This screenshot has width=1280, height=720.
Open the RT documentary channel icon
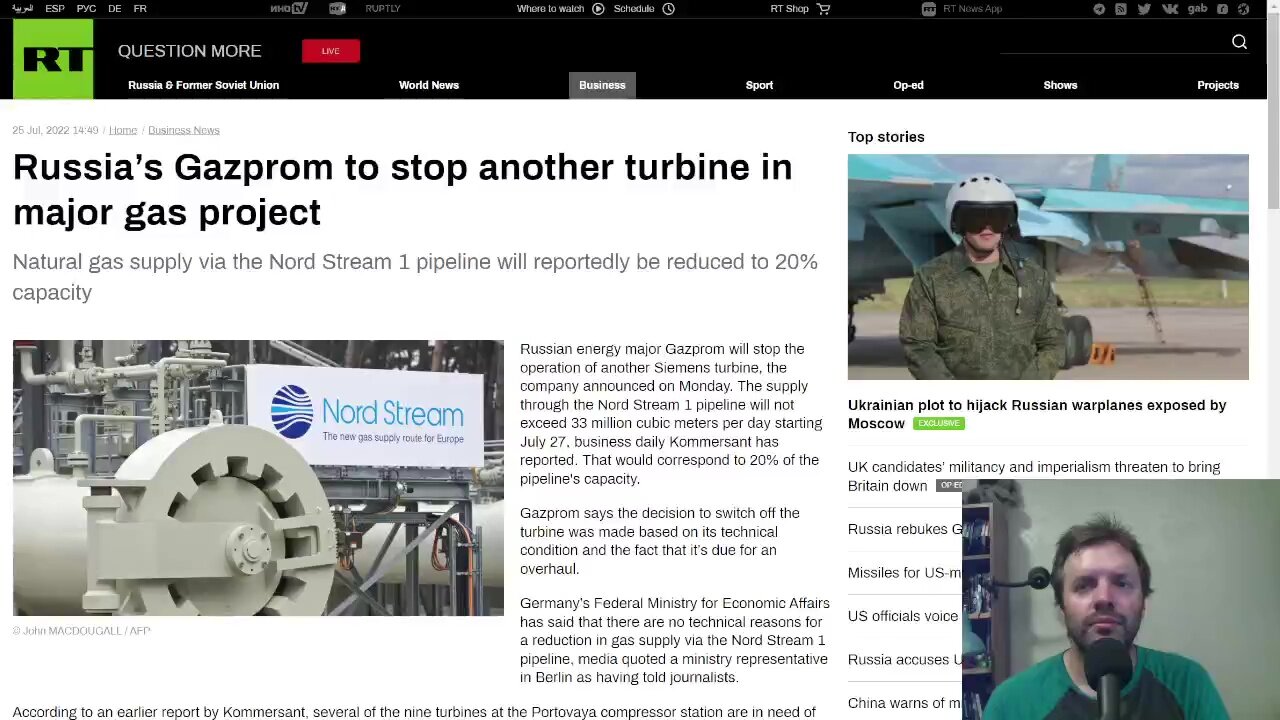point(338,9)
